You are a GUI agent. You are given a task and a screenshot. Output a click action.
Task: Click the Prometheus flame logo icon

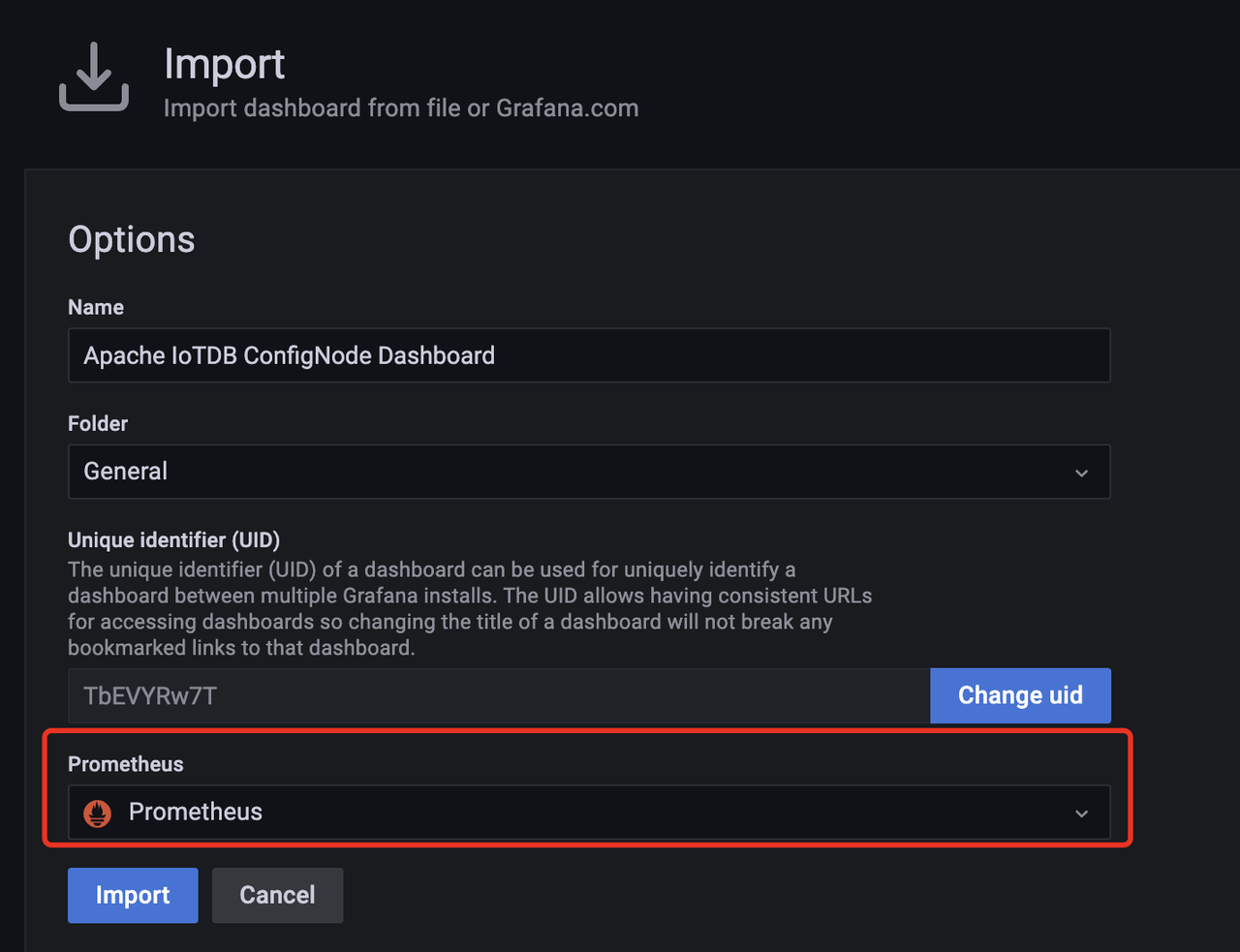pyautogui.click(x=98, y=813)
